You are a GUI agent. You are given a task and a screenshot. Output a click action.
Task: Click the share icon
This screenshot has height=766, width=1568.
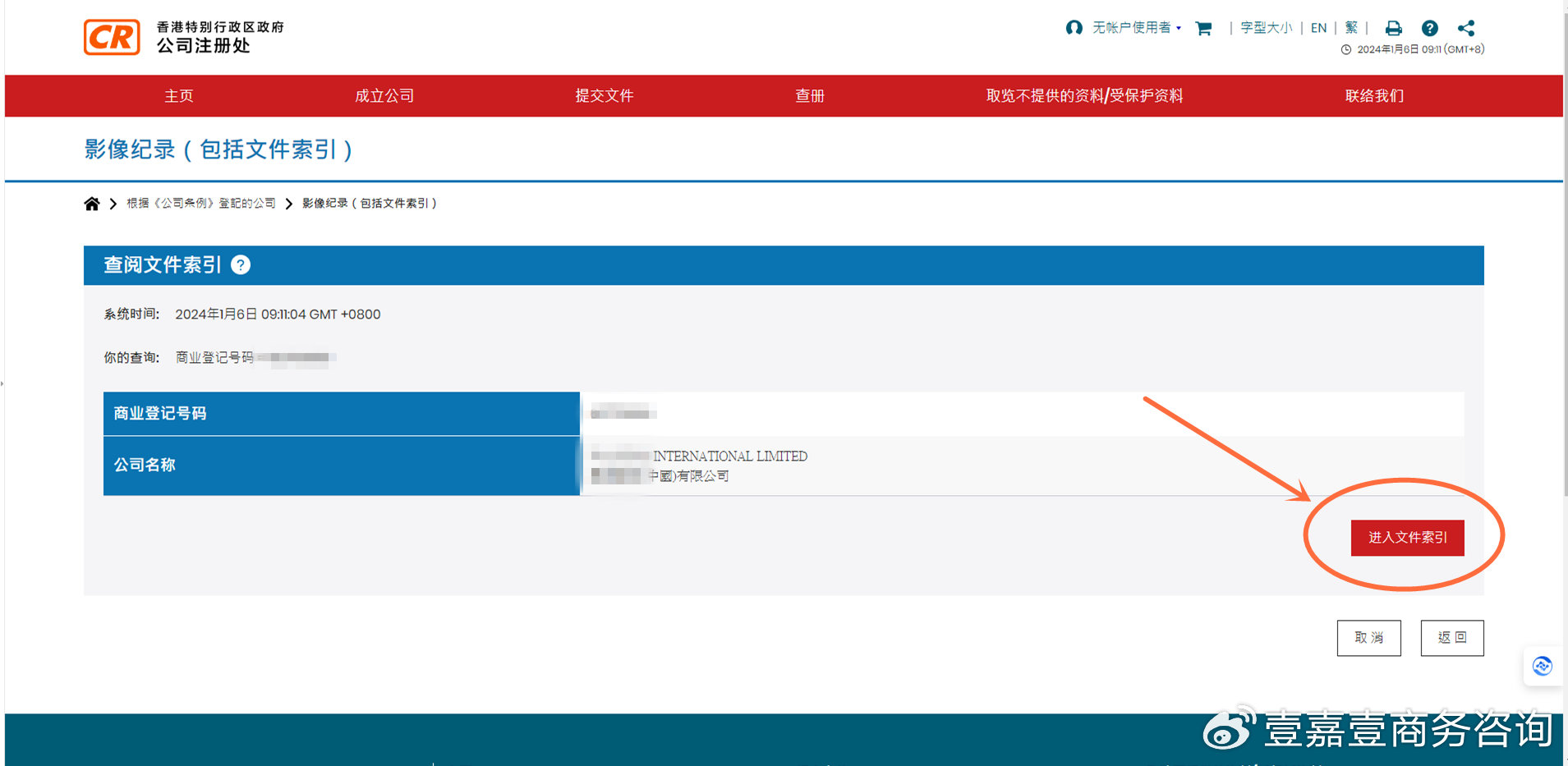(x=1466, y=28)
